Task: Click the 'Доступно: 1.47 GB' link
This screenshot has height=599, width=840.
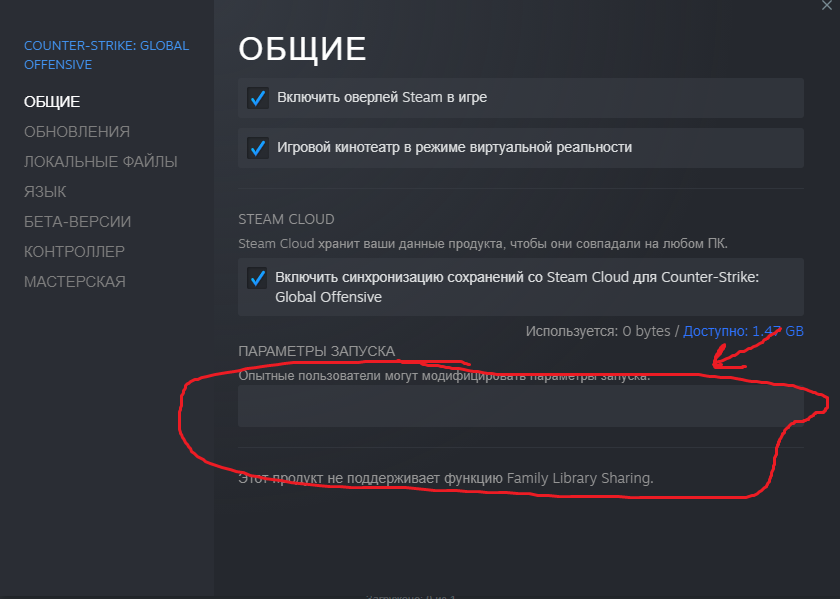Action: click(x=743, y=331)
